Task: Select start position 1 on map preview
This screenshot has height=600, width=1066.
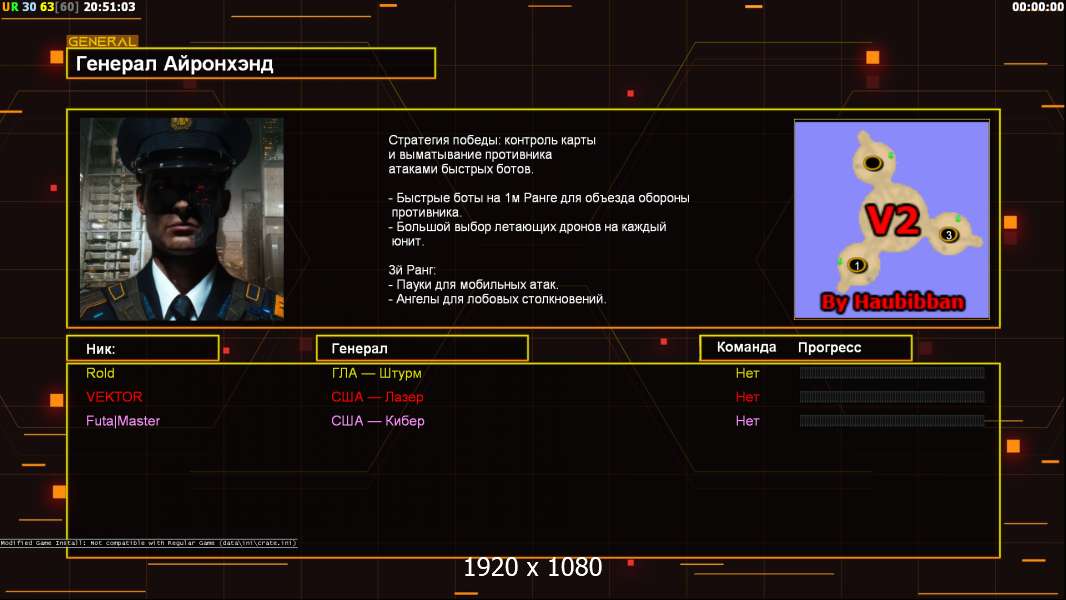Action: click(x=857, y=265)
